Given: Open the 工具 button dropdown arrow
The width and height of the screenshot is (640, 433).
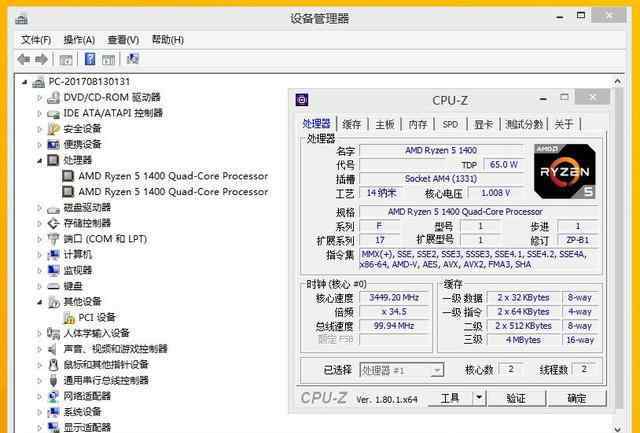Looking at the screenshot, I should [479, 397].
